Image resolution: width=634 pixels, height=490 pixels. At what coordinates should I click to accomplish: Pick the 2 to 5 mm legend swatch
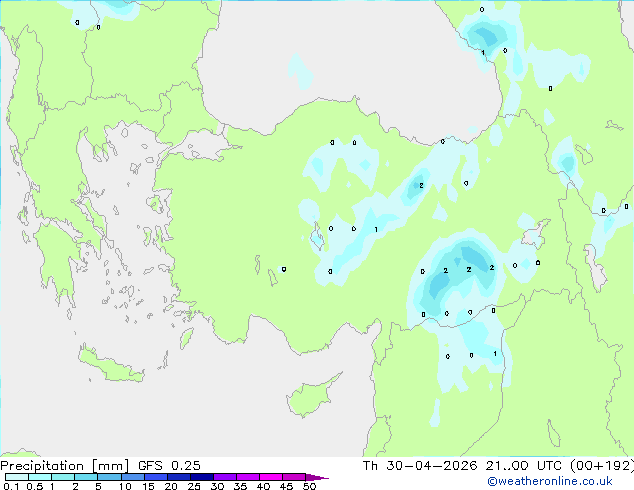tap(86, 477)
